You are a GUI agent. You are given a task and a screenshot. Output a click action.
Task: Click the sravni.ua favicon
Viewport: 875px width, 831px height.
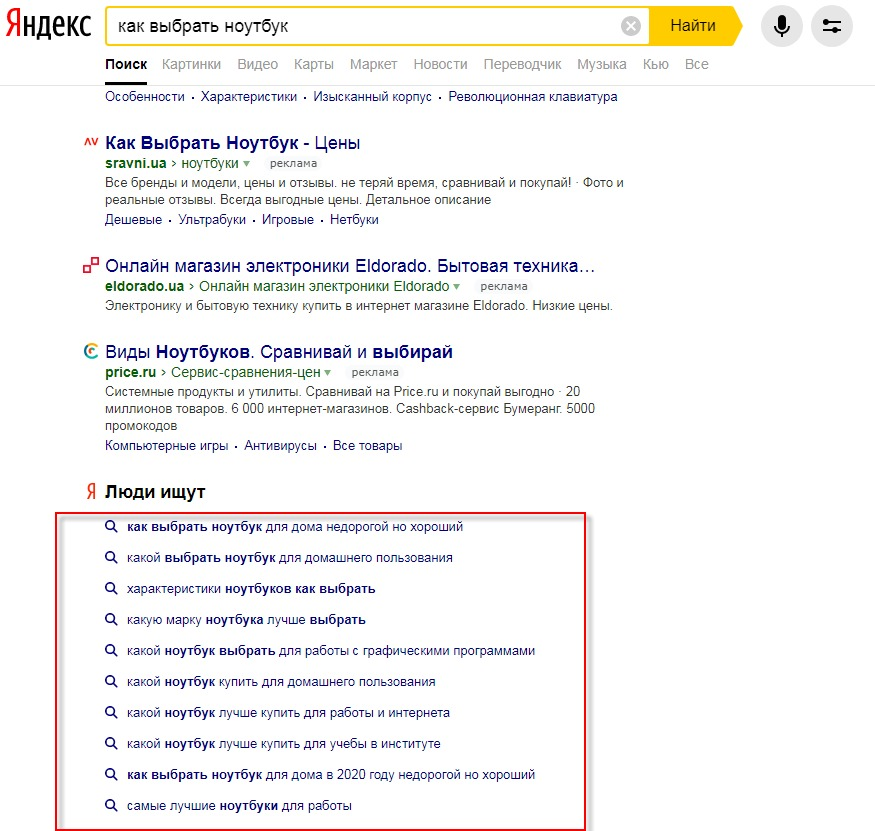coord(91,142)
